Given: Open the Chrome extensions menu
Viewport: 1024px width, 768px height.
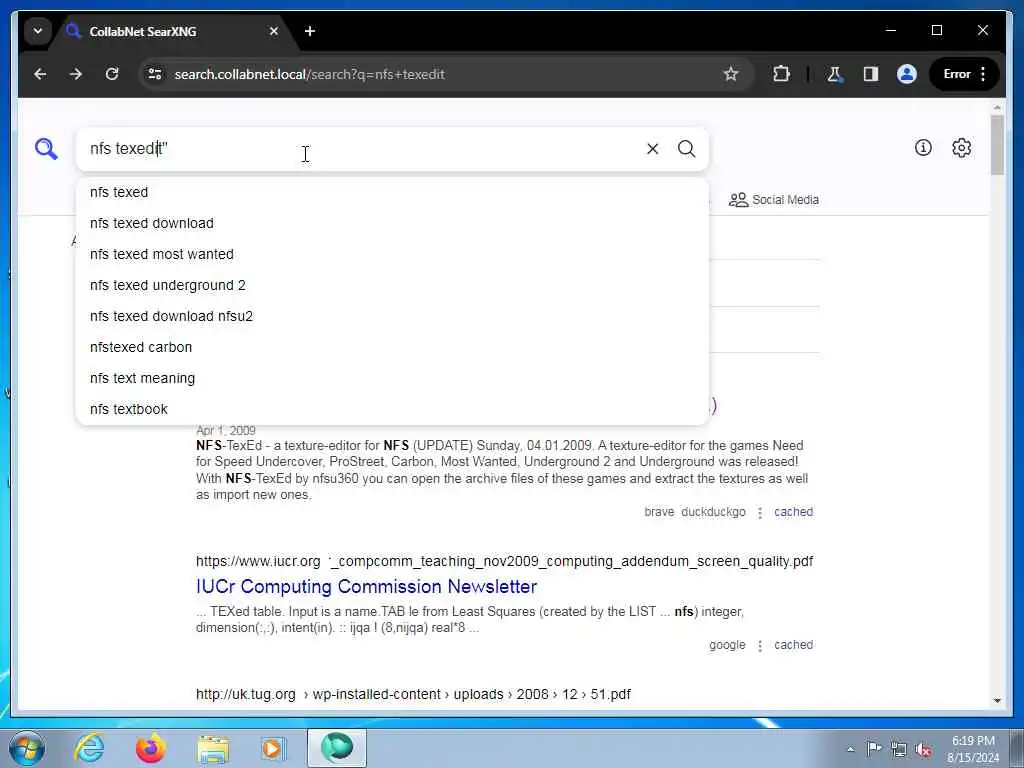Looking at the screenshot, I should 781,74.
